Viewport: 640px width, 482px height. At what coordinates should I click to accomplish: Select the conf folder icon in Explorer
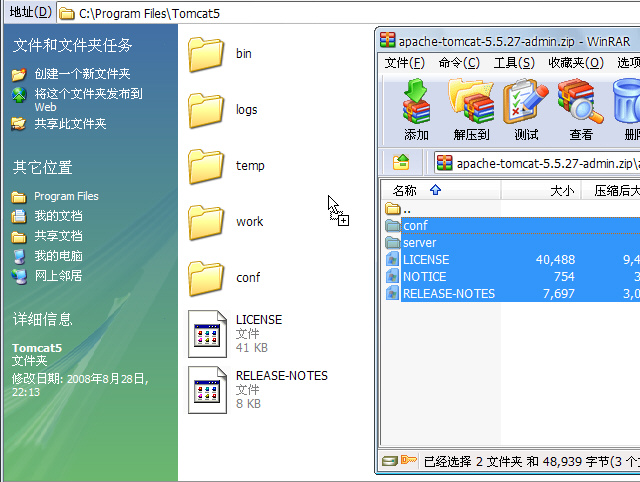tap(206, 278)
